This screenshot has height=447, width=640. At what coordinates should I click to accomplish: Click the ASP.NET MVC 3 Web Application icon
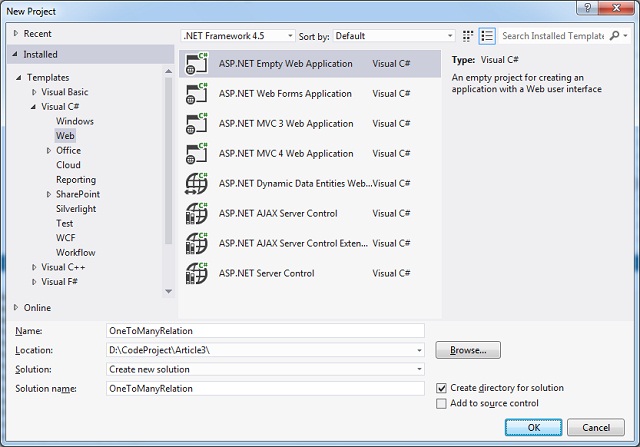[197, 123]
